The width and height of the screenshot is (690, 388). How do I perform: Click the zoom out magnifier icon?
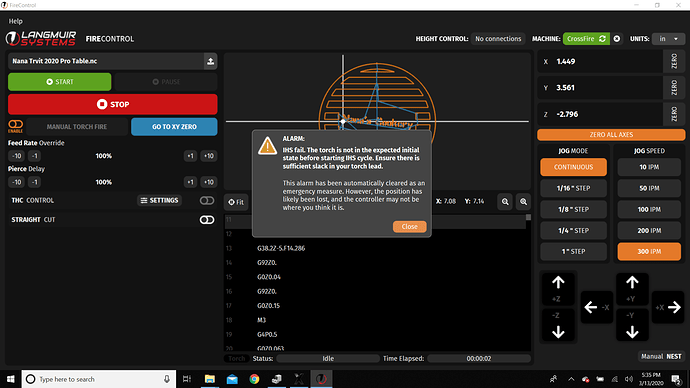click(505, 202)
